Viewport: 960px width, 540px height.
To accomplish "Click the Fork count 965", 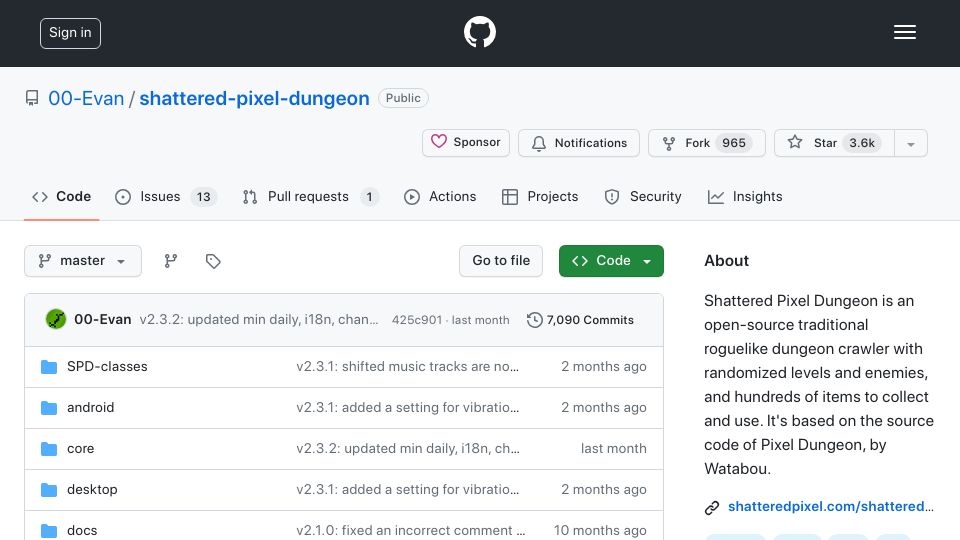I will tap(733, 143).
